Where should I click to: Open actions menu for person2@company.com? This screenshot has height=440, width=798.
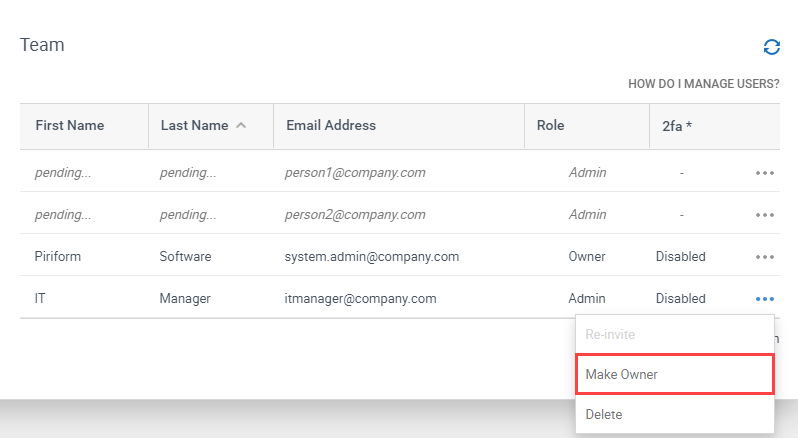pyautogui.click(x=764, y=215)
